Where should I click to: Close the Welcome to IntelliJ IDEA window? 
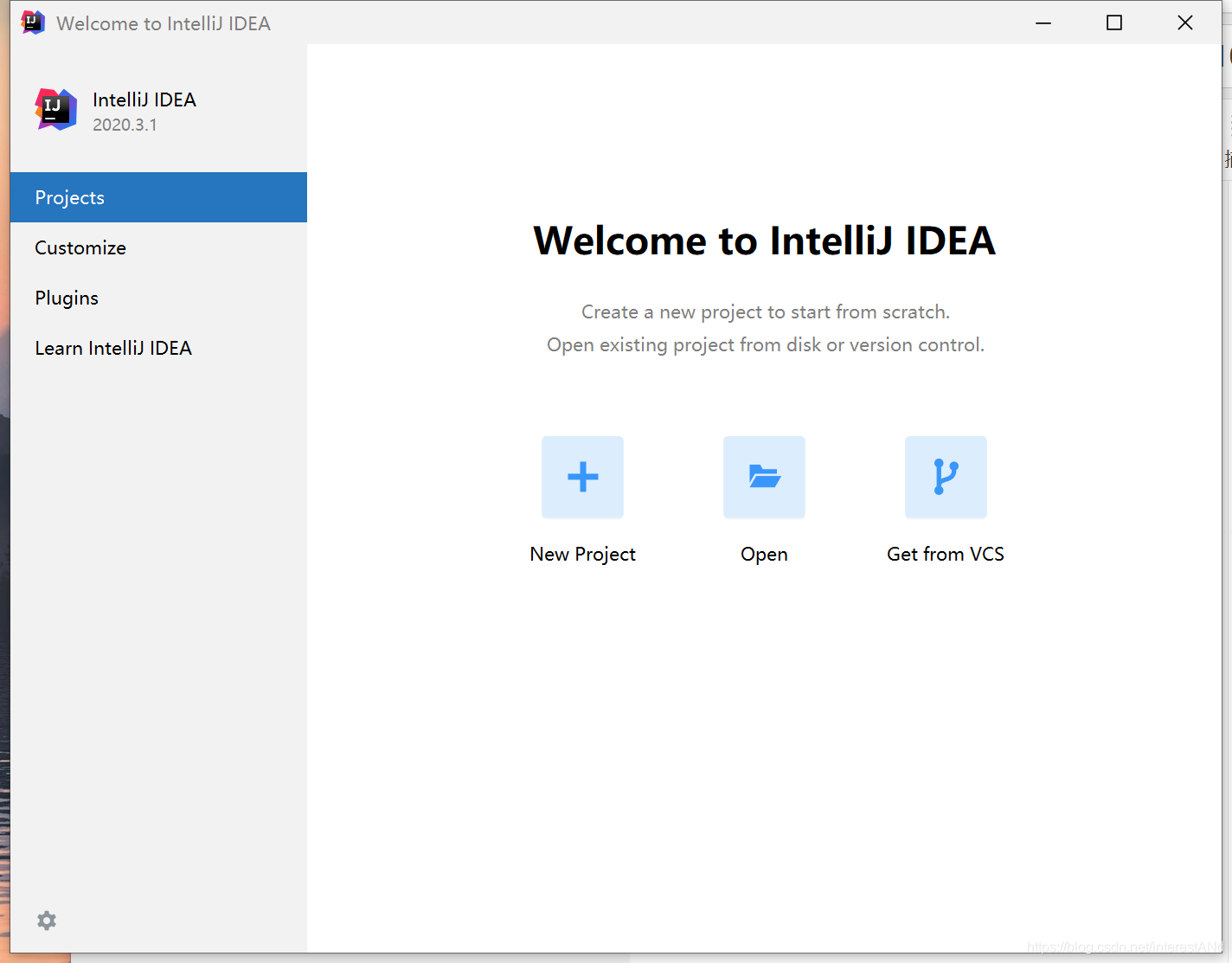pyautogui.click(x=1185, y=22)
